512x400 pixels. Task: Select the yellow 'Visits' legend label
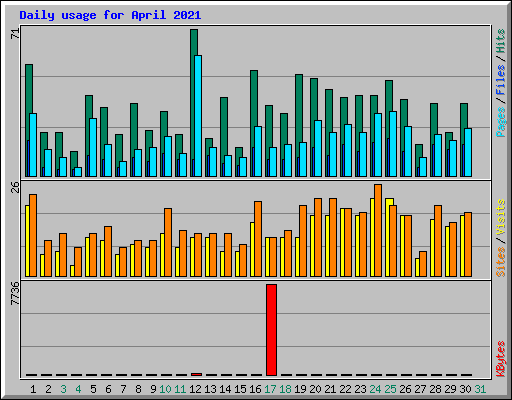tap(501, 218)
